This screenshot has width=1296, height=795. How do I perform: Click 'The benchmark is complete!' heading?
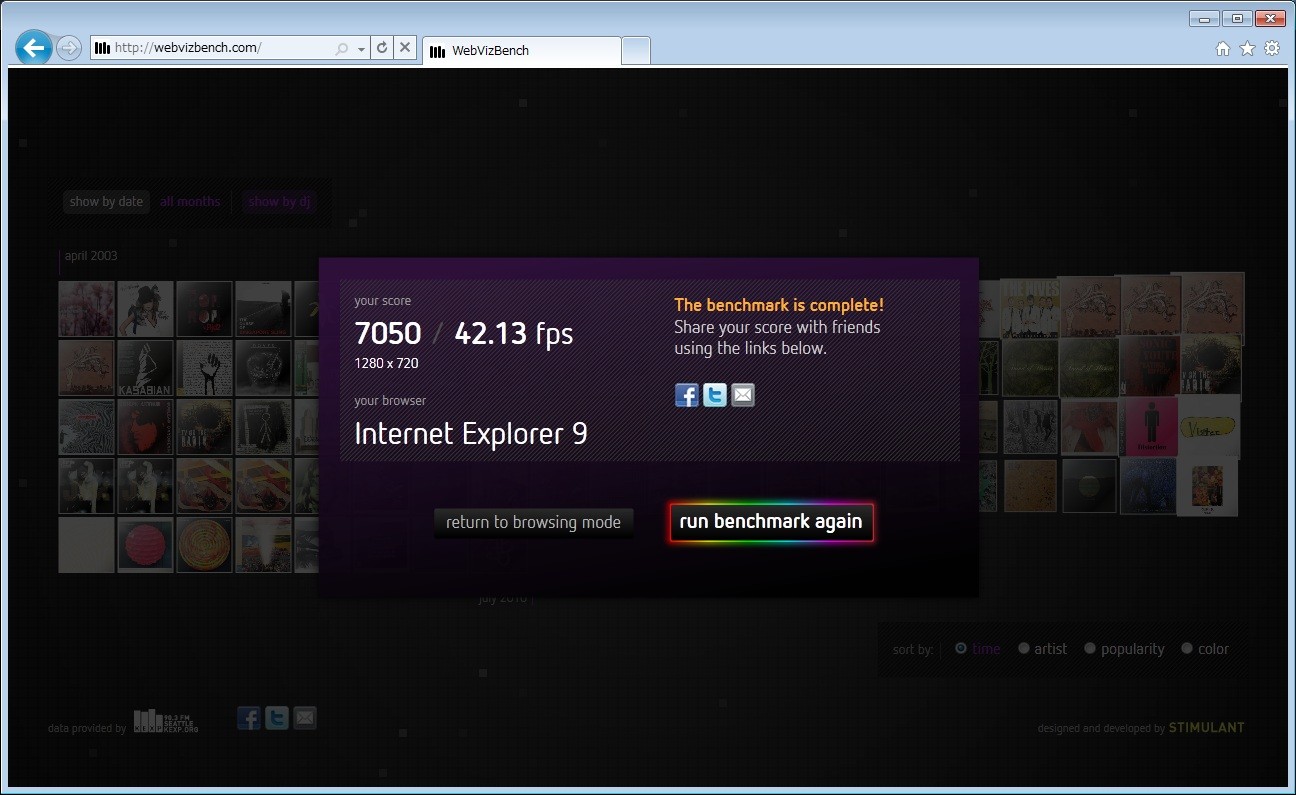(x=779, y=305)
